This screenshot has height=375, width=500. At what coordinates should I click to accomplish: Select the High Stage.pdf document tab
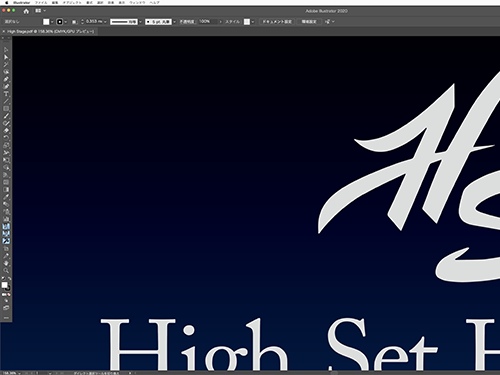pyautogui.click(x=50, y=31)
